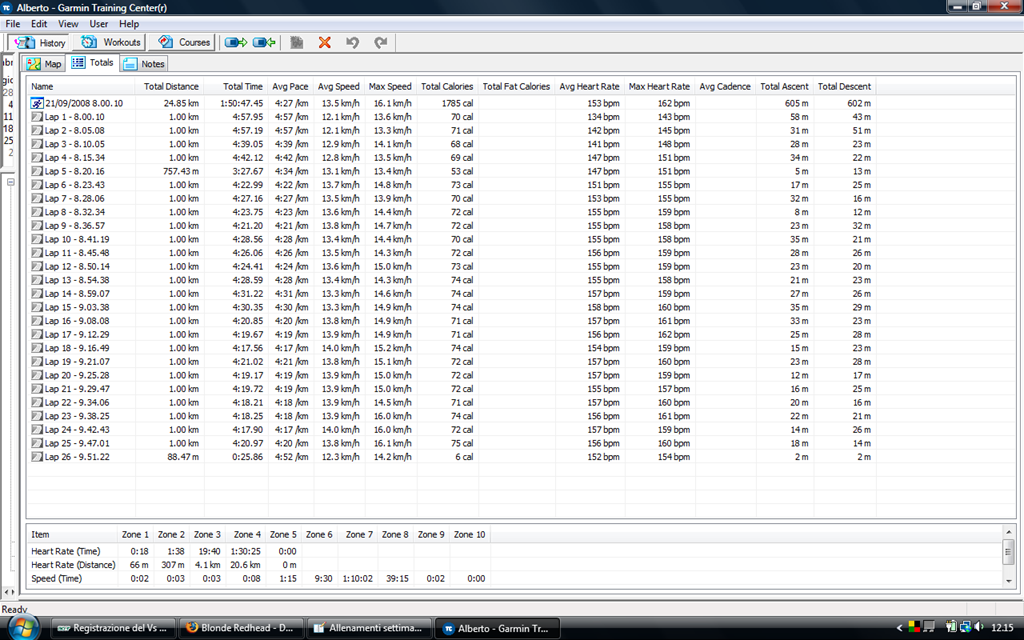Screen dimensions: 1024x640
Task: Open the Windows Start orb
Action: pos(23,627)
